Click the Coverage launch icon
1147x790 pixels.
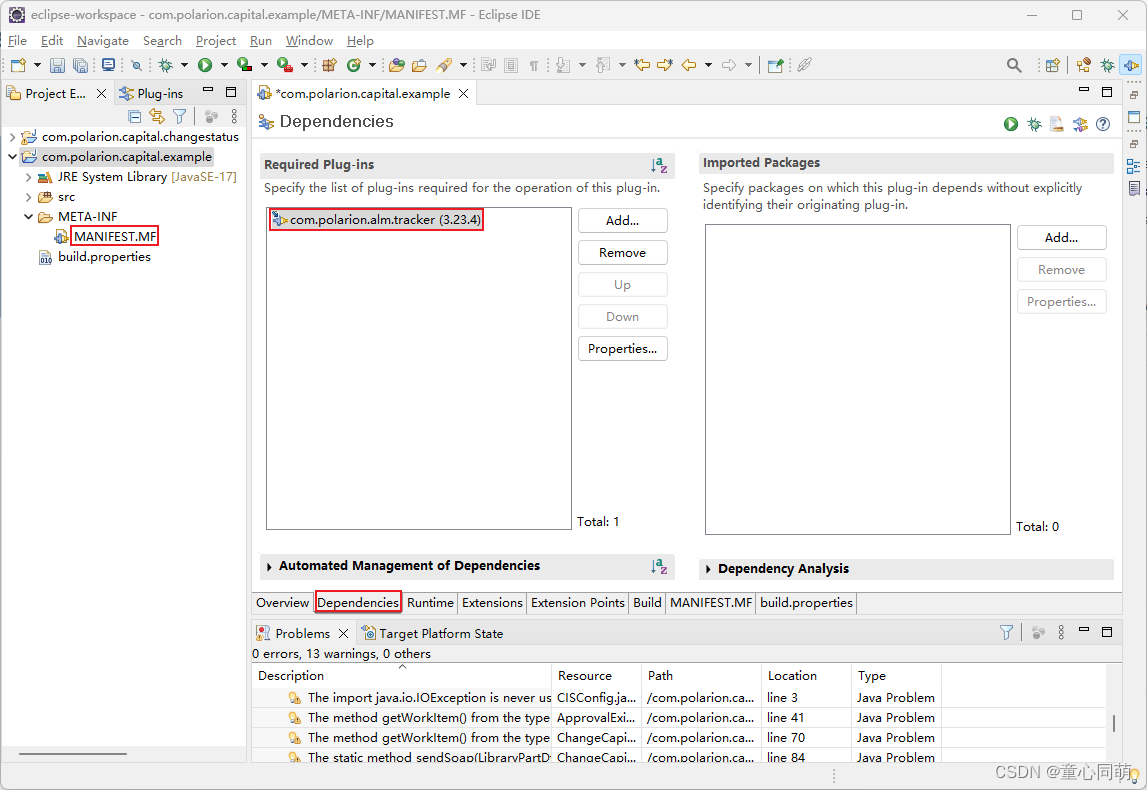click(244, 65)
